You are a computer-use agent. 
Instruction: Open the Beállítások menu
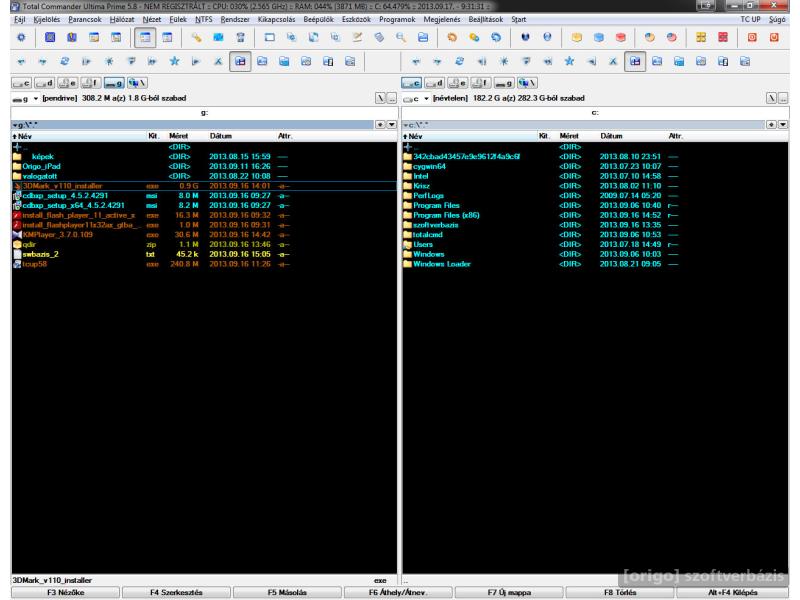pyautogui.click(x=486, y=19)
